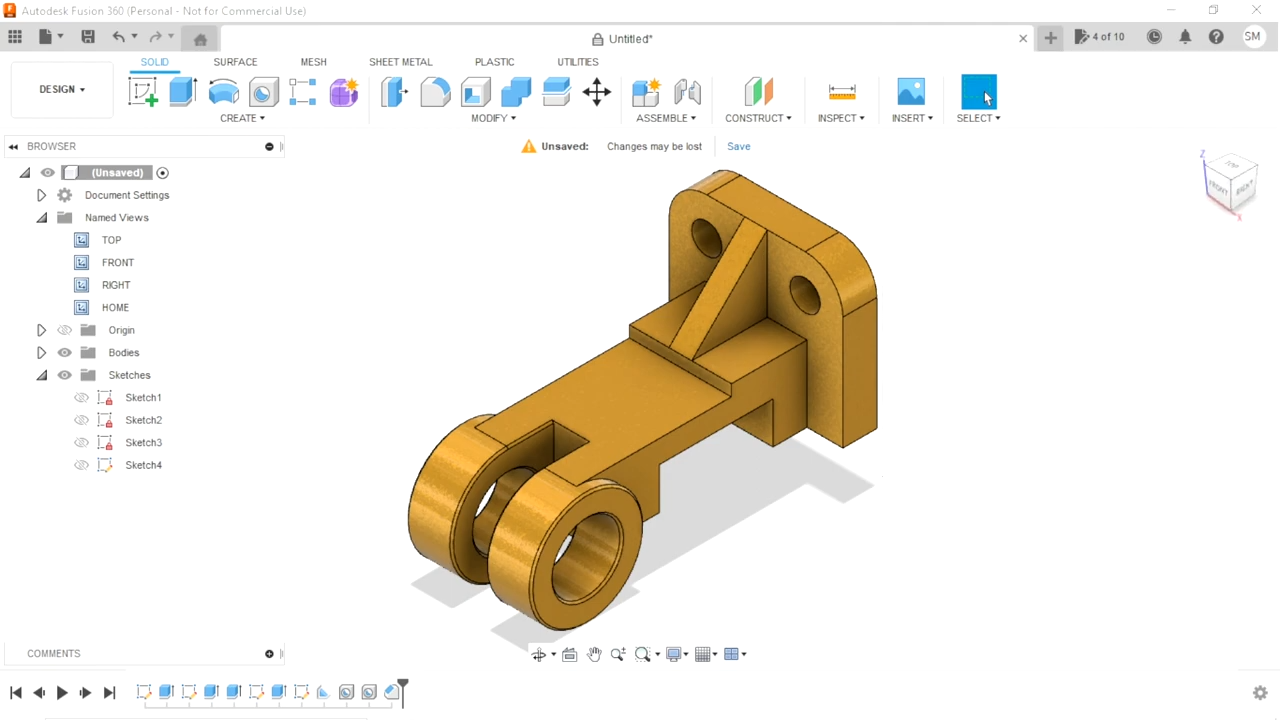Toggle visibility of Sketch1
This screenshot has width=1280, height=720.
[82, 398]
